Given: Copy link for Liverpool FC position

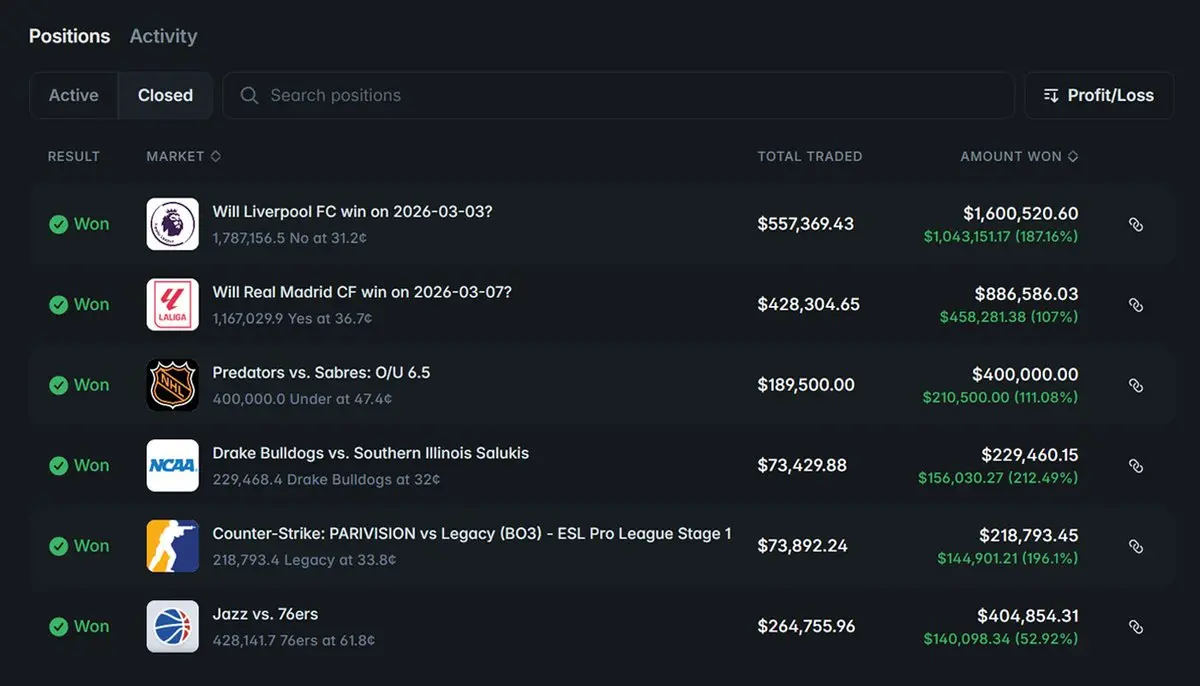Looking at the screenshot, I should 1135,224.
